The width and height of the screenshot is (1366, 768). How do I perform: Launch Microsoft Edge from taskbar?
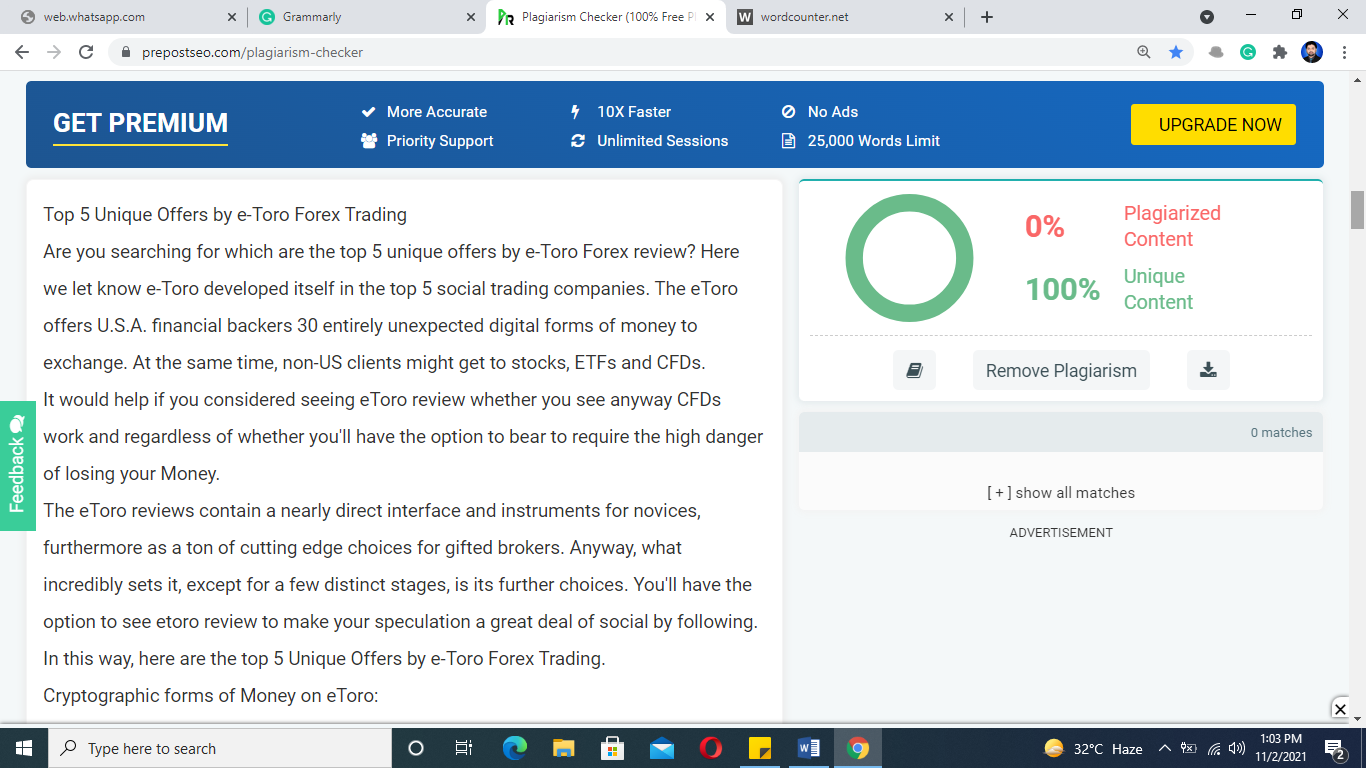pyautogui.click(x=514, y=748)
